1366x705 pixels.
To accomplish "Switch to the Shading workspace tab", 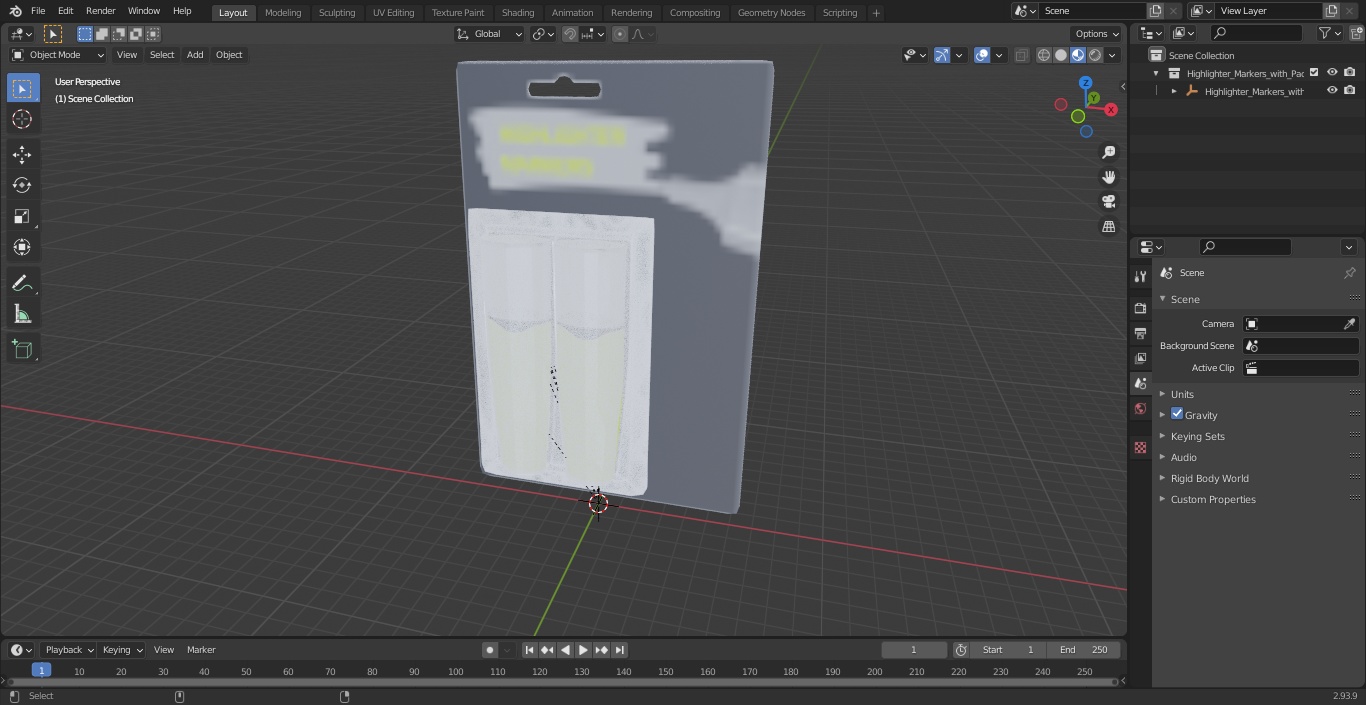I will [x=517, y=13].
